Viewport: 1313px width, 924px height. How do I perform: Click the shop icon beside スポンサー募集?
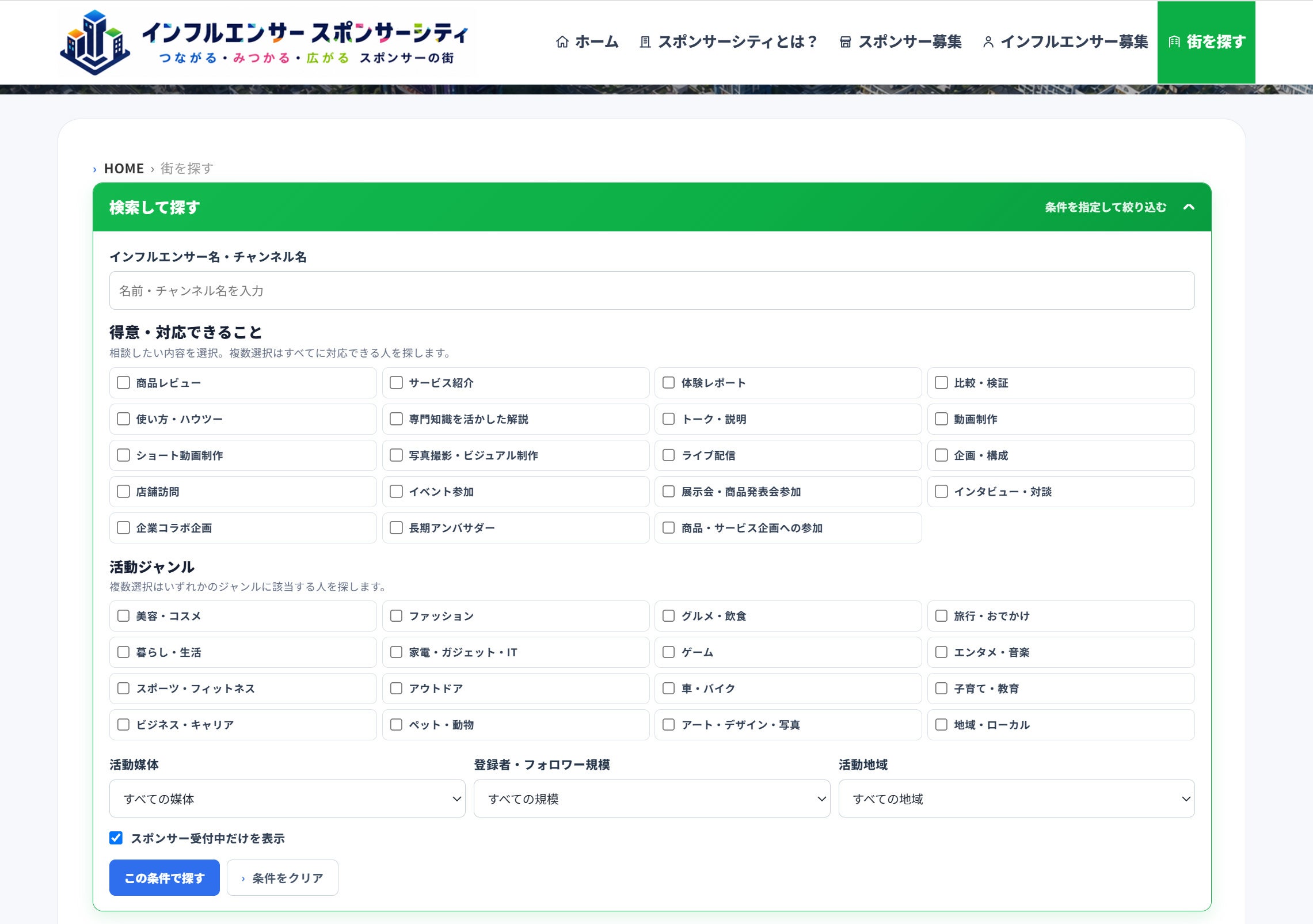(845, 42)
